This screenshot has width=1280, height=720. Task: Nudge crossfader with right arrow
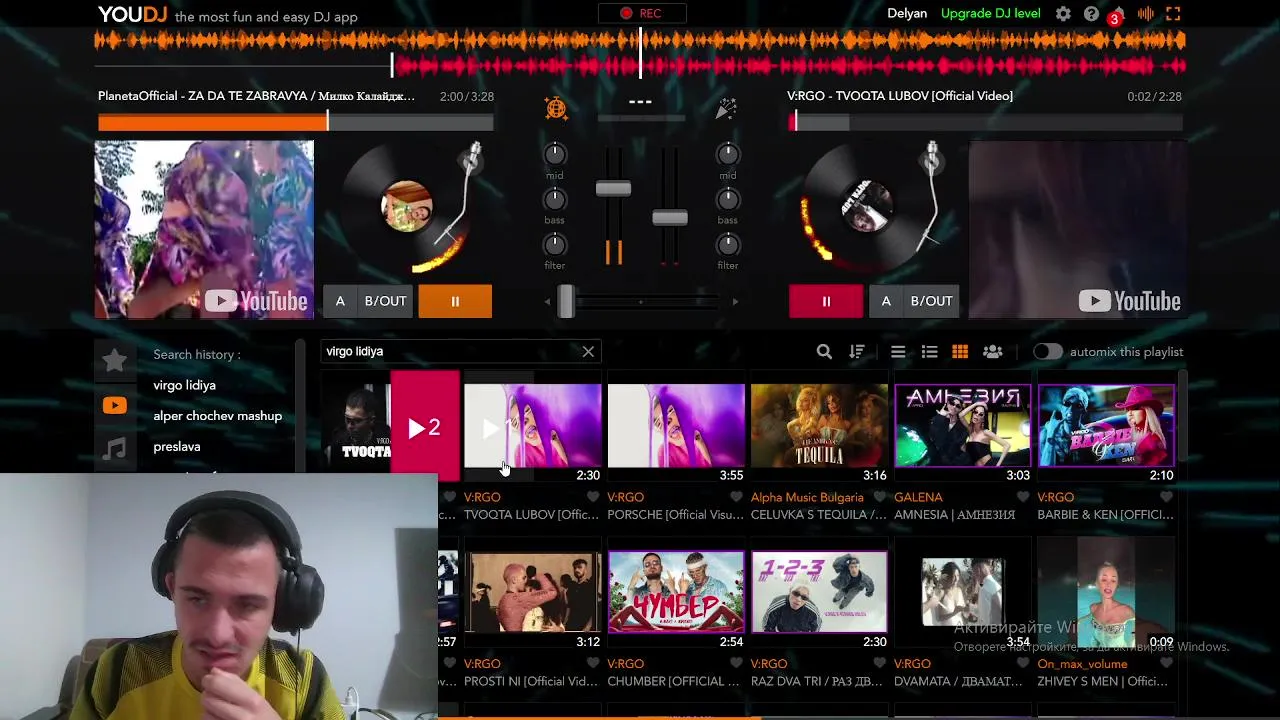click(x=735, y=301)
